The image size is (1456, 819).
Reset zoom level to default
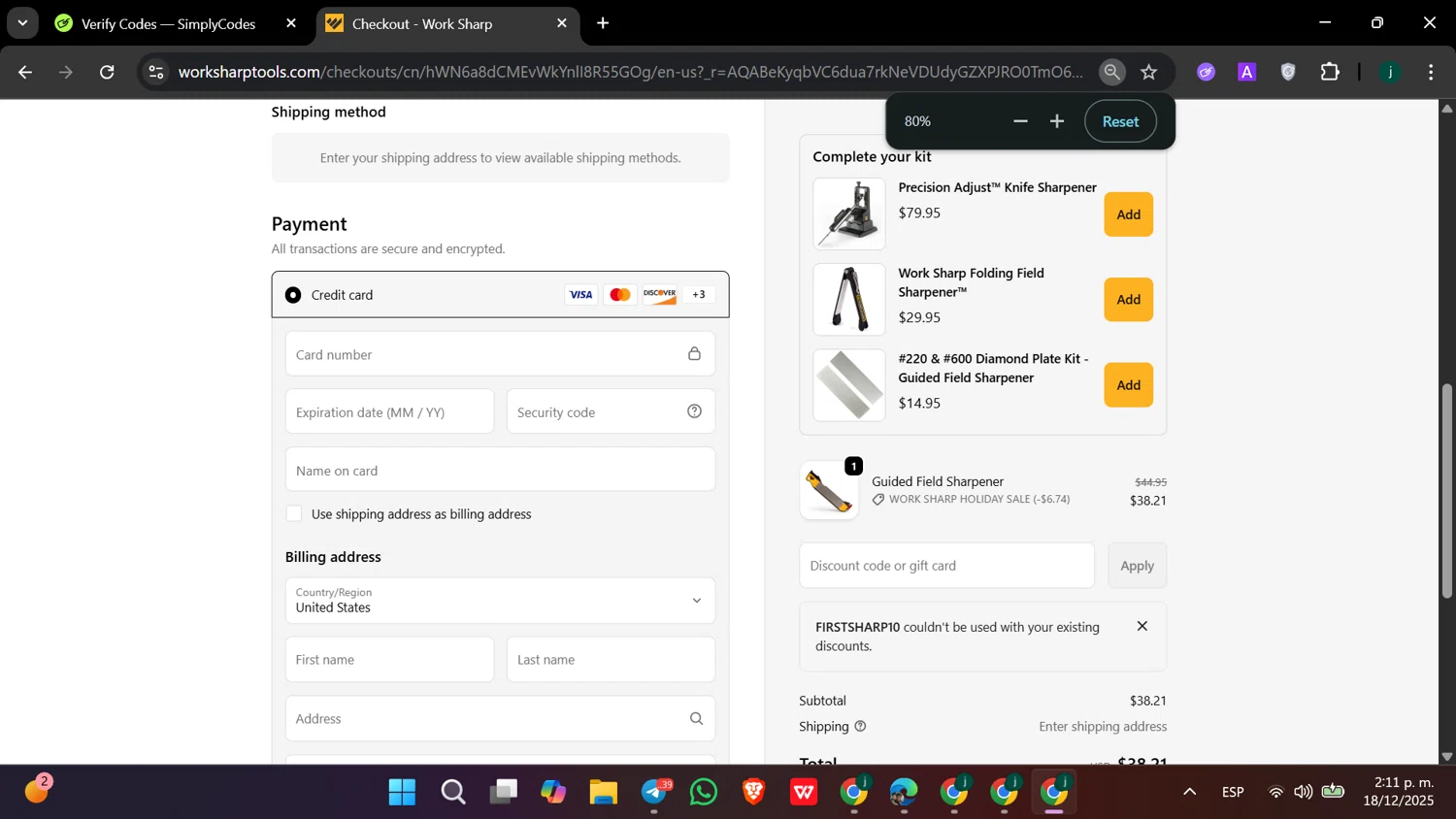click(x=1120, y=121)
